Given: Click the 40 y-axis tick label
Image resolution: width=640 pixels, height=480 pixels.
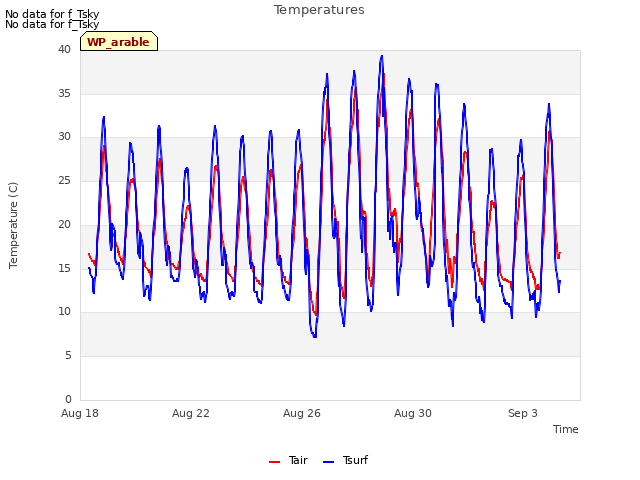Looking at the screenshot, I should 64,49.
